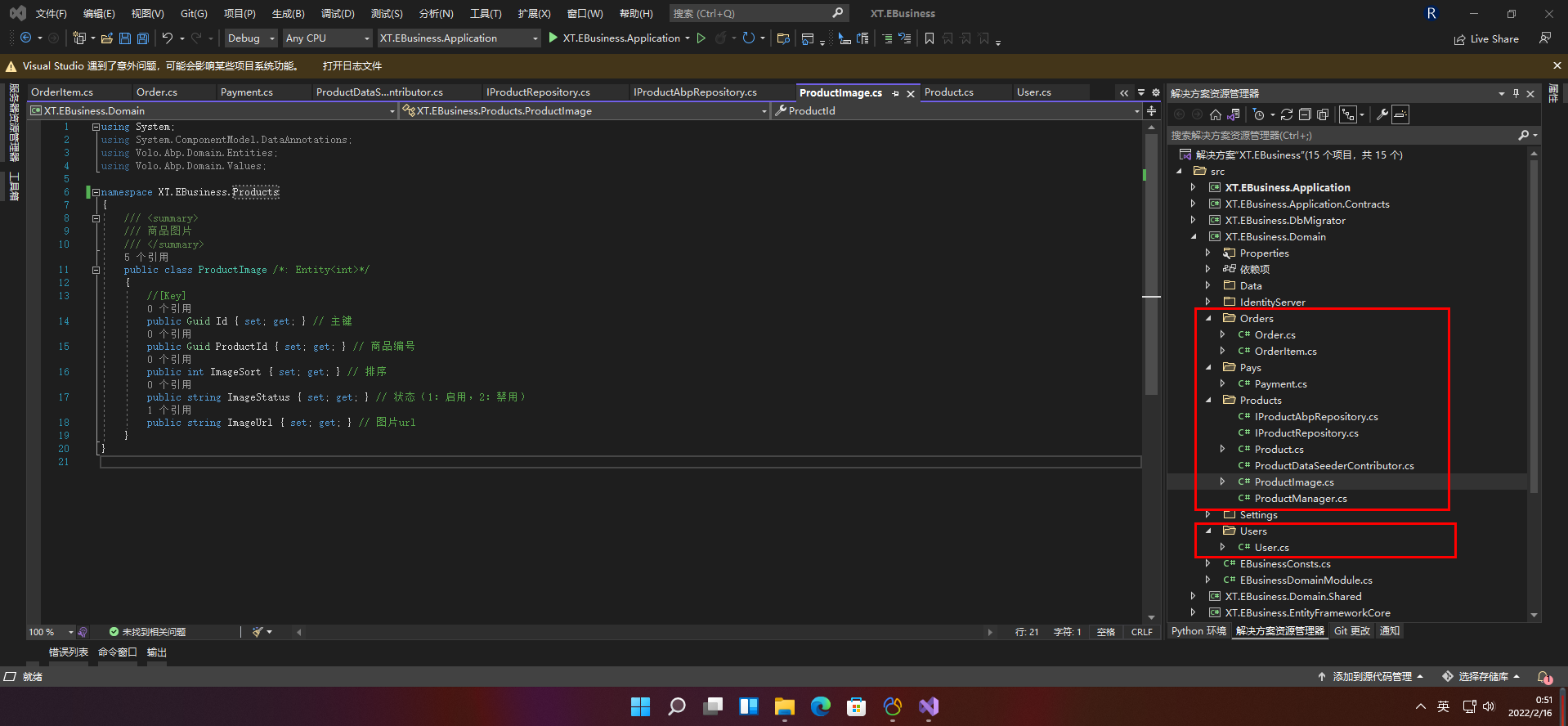
Task: Expand XT.EBusiness.DbMigrator project node
Action: [1194, 221]
